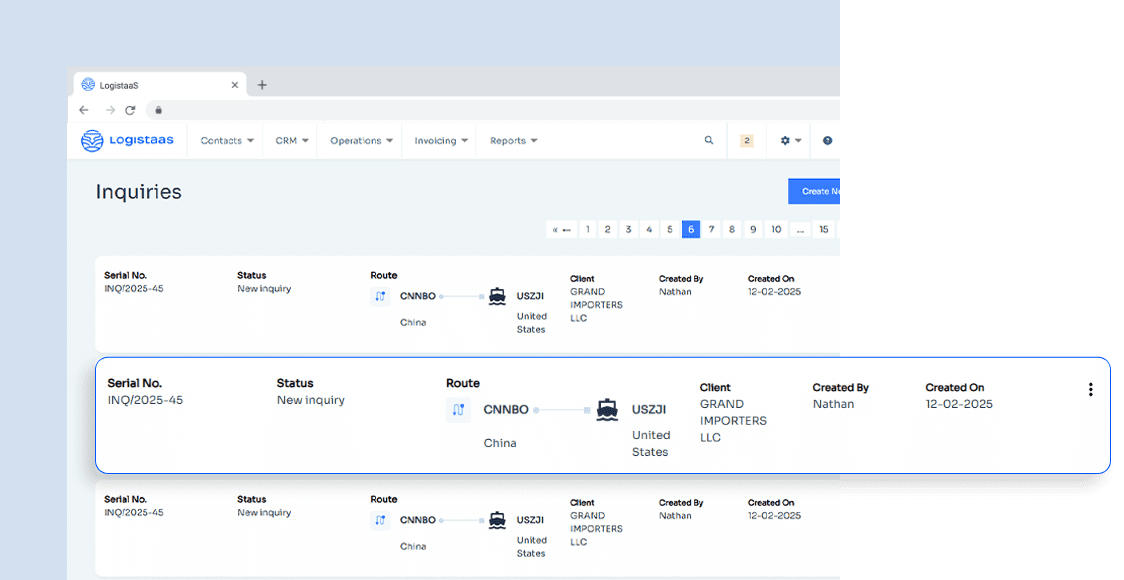Go back using browser back arrow

tap(84, 110)
